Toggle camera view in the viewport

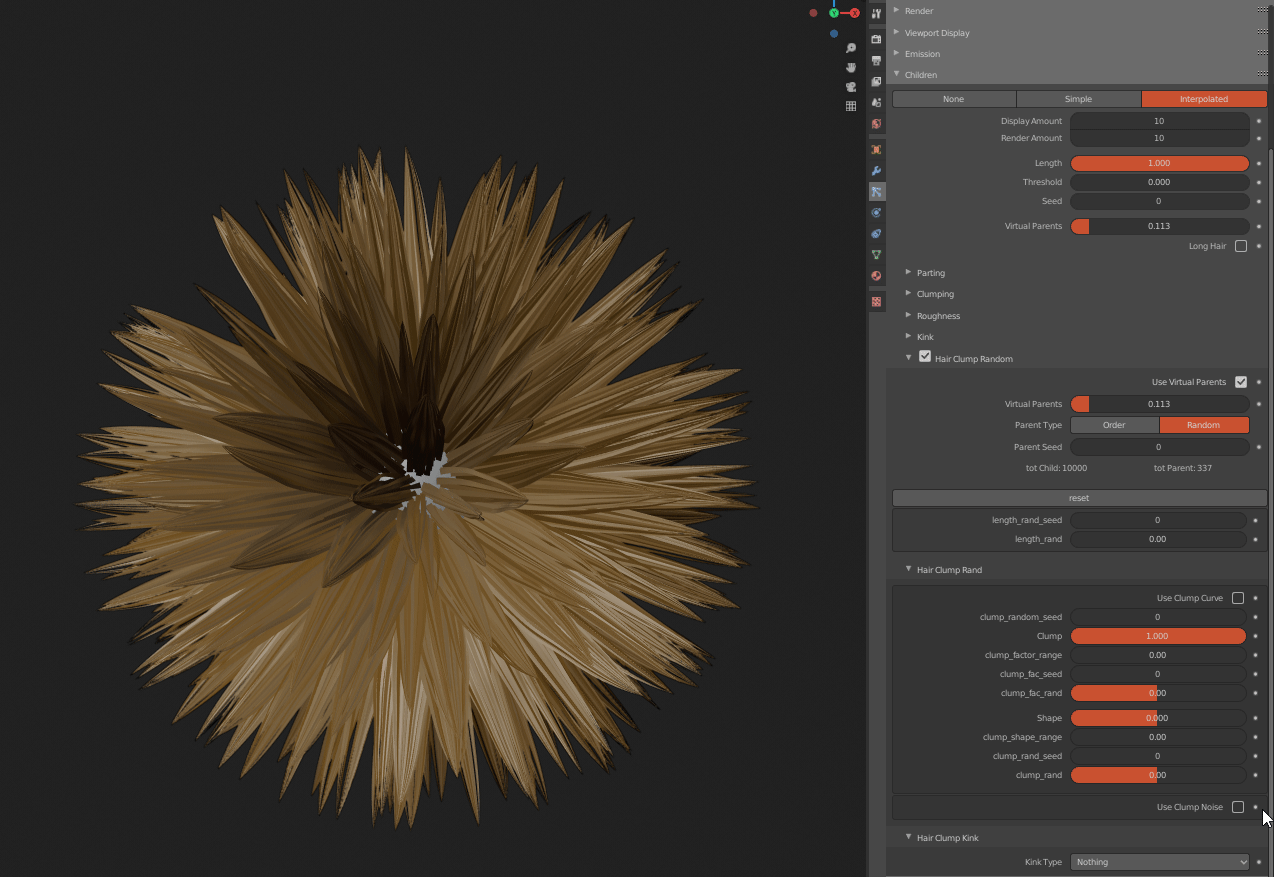click(x=851, y=87)
